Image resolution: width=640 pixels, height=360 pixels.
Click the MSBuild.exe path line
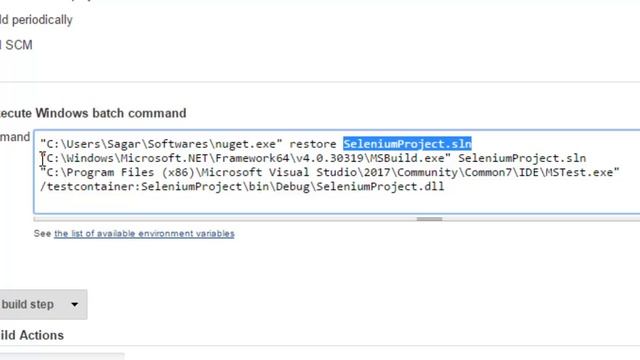coord(313,158)
